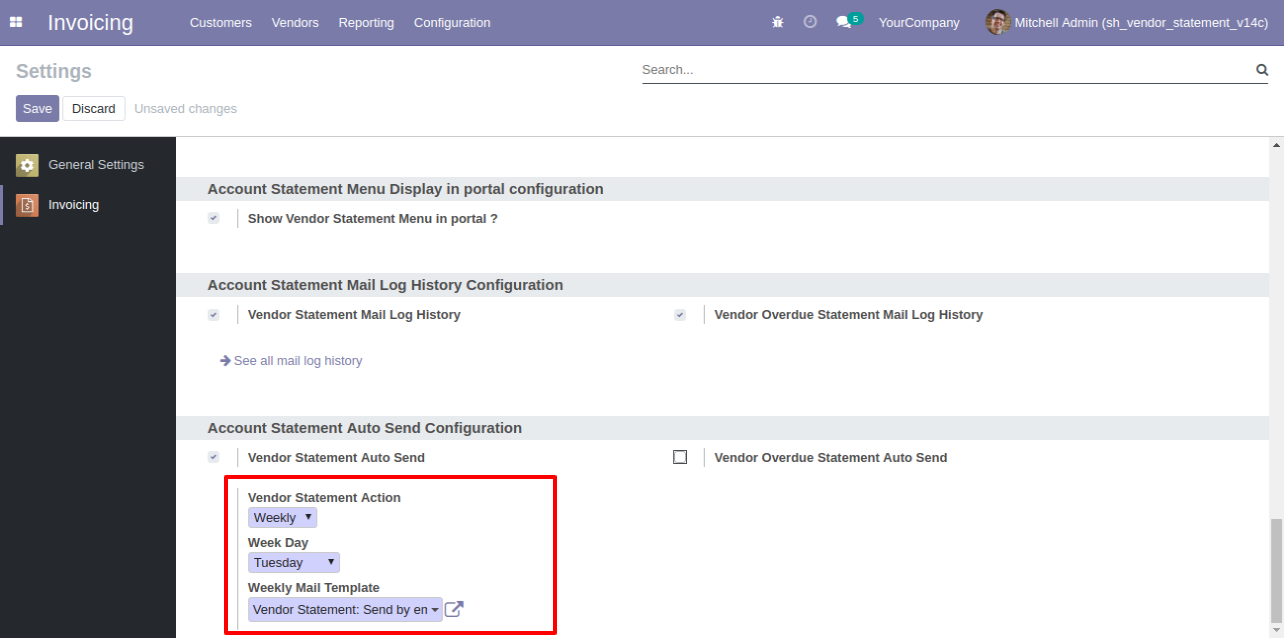
Task: Uncheck Vendor Statement Auto Send checkbox
Action: point(213,458)
